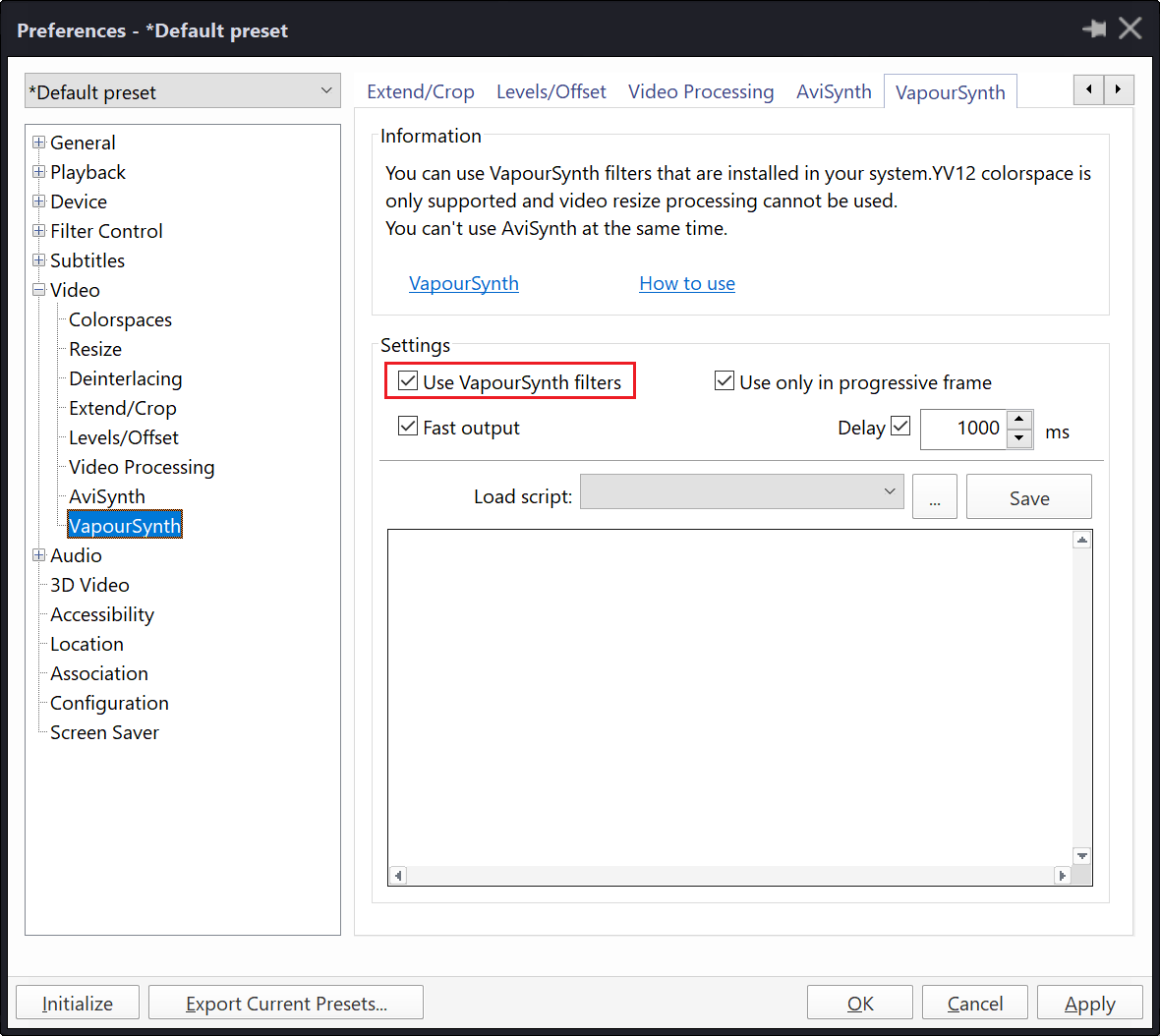Screen dimensions: 1160x1036
Task: Save the current script
Action: [1029, 497]
